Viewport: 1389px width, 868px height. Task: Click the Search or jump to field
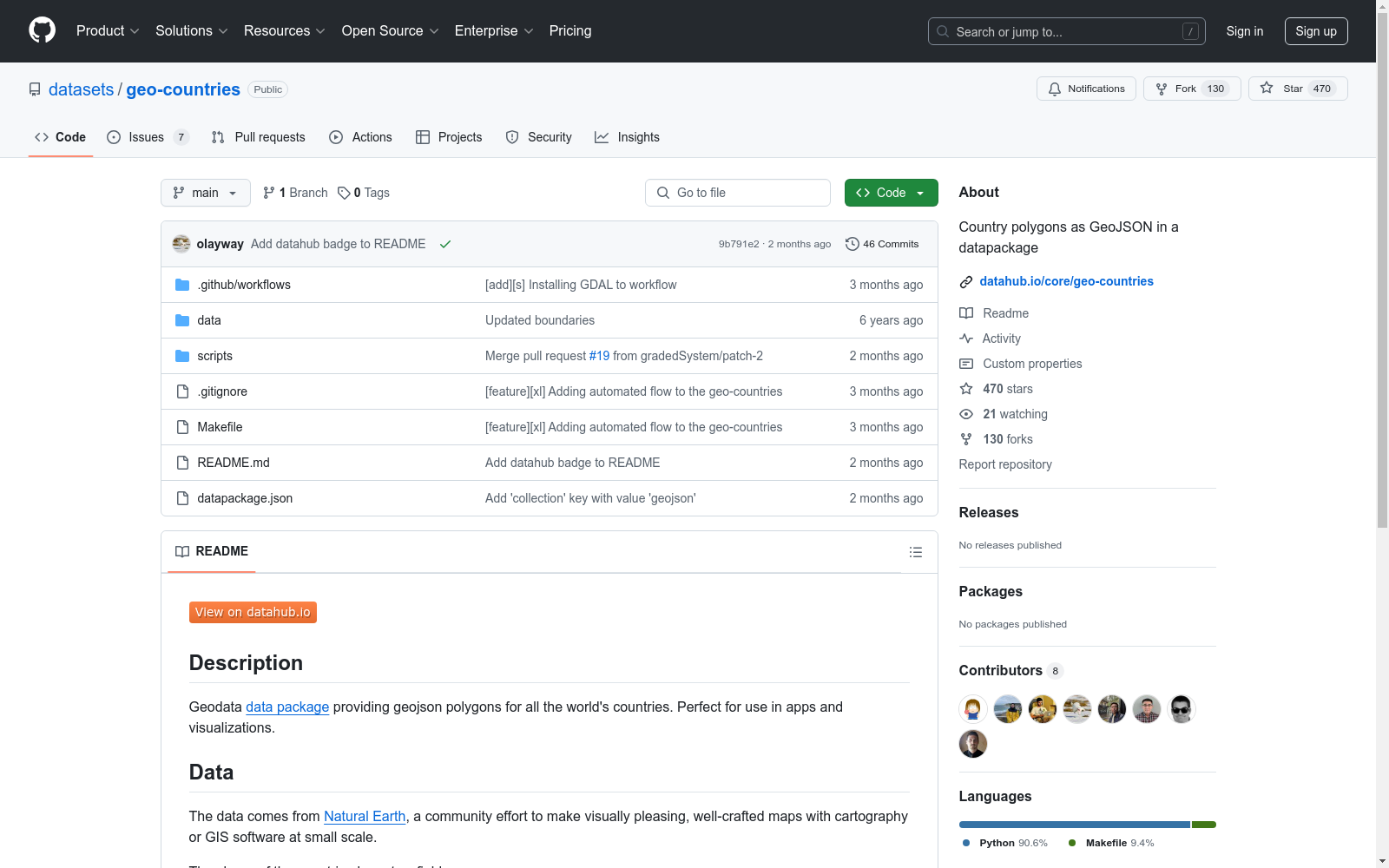pos(1067,31)
